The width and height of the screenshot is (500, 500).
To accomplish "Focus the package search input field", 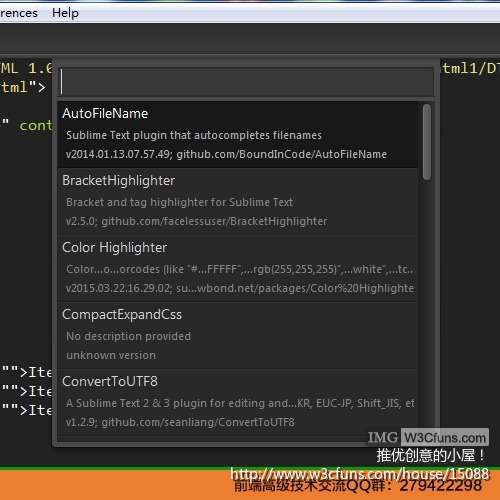I will [246, 82].
